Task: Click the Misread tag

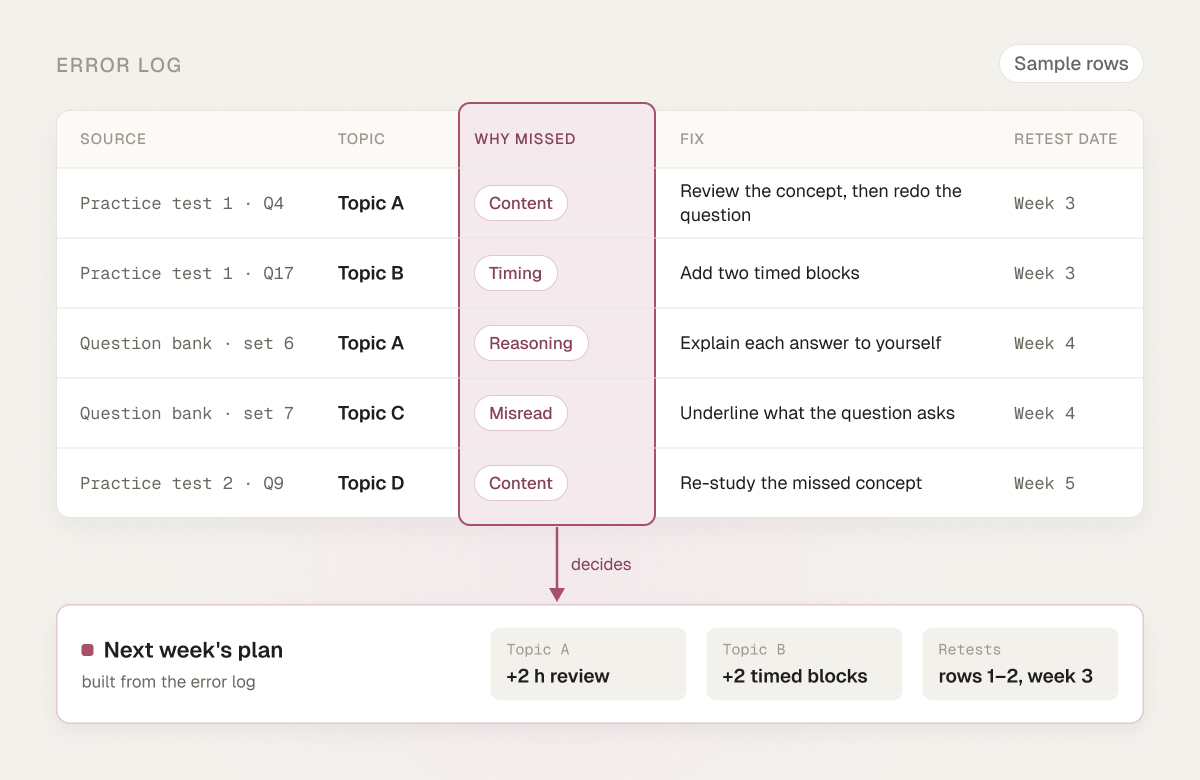Action: (x=521, y=413)
